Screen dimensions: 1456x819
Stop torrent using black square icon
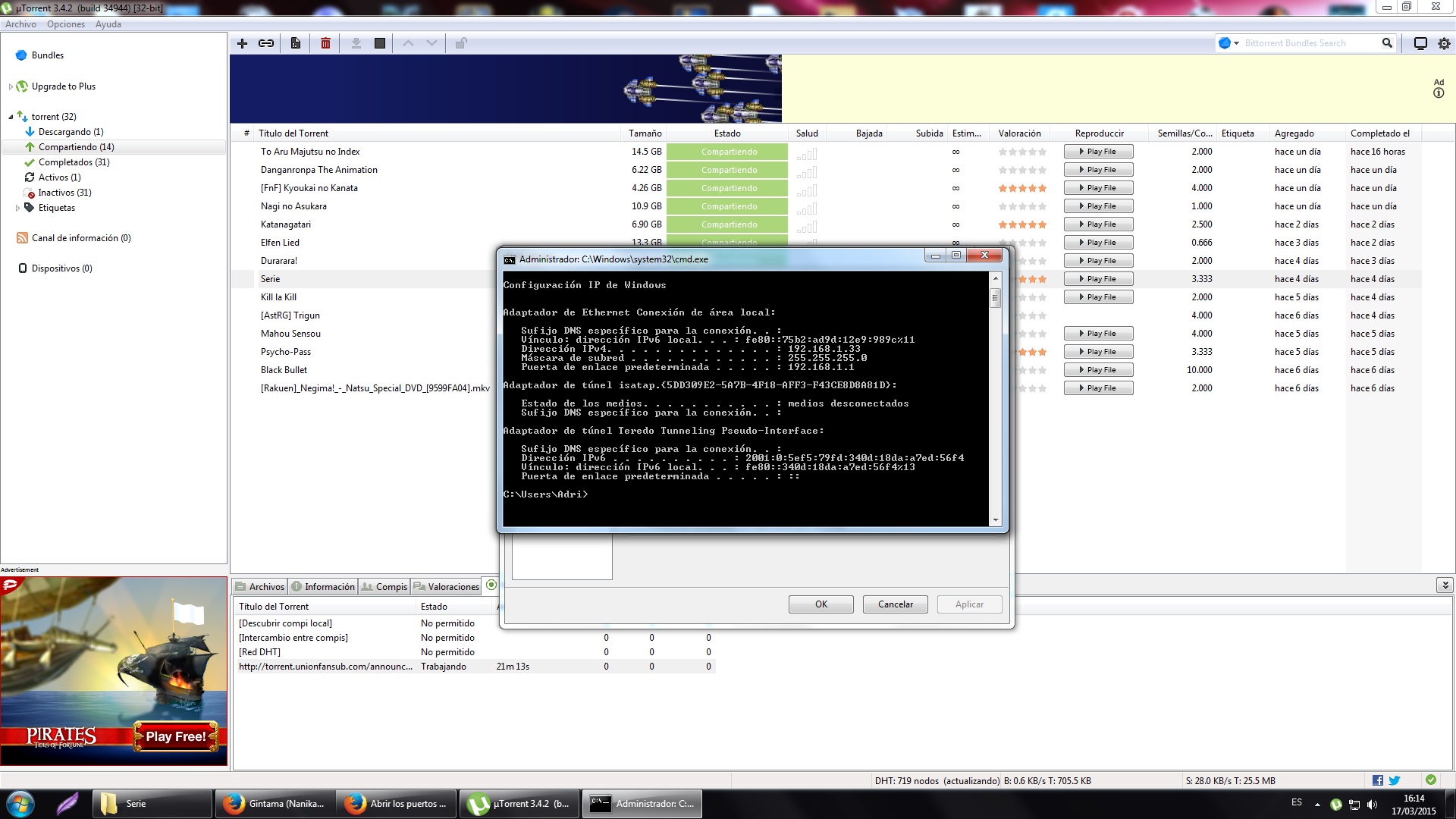point(380,43)
